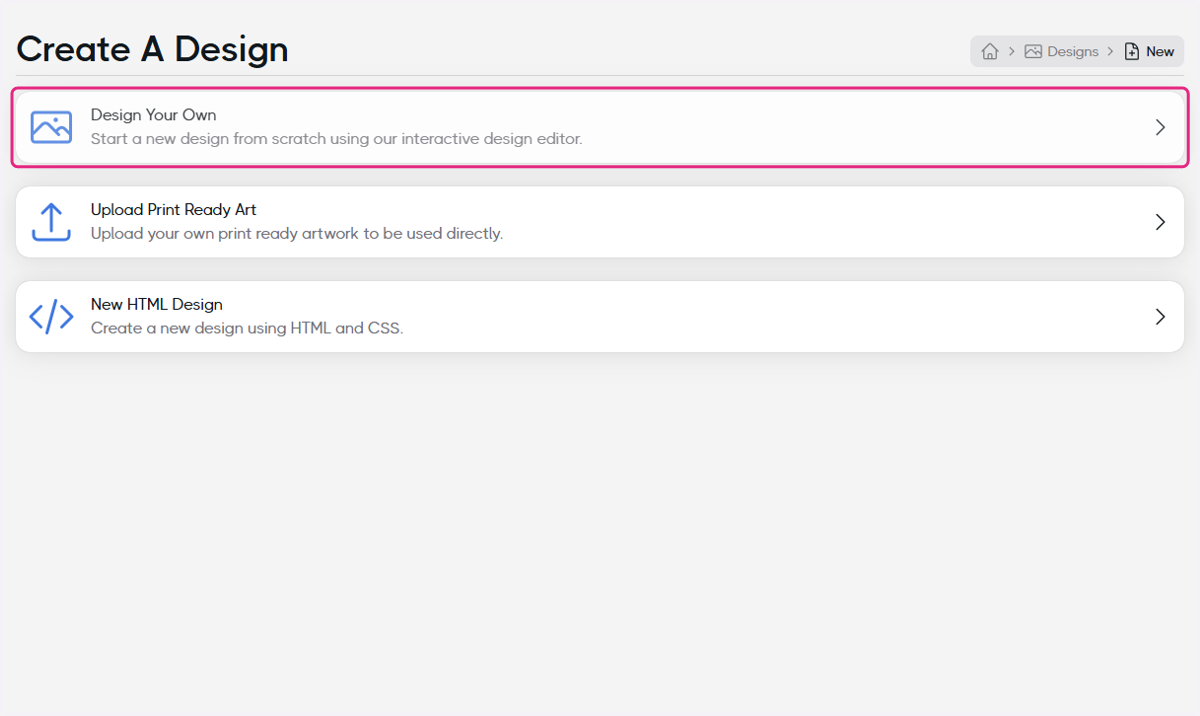Choose the Upload Print Ready Art title
The width and height of the screenshot is (1200, 716).
pyautogui.click(x=174, y=210)
